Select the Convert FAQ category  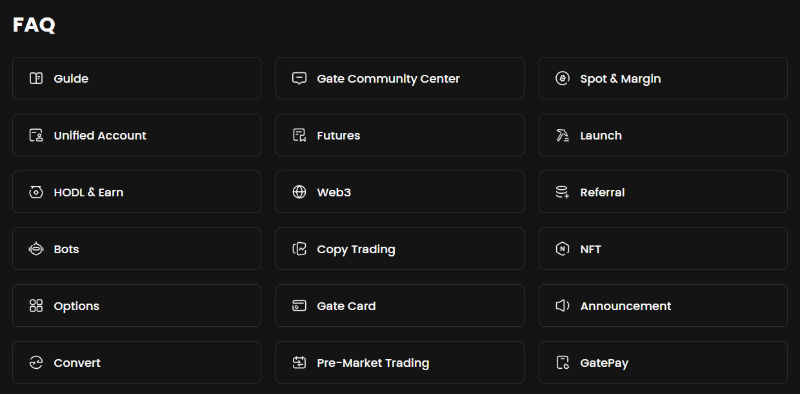pos(137,363)
